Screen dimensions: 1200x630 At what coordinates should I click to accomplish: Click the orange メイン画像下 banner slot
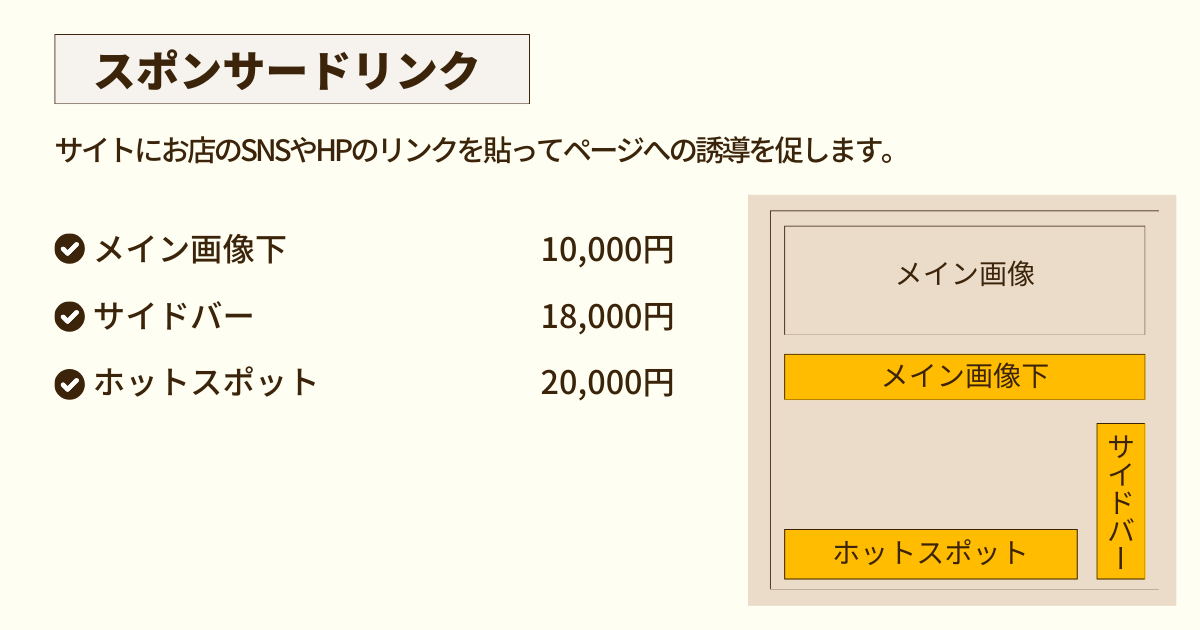coord(964,377)
